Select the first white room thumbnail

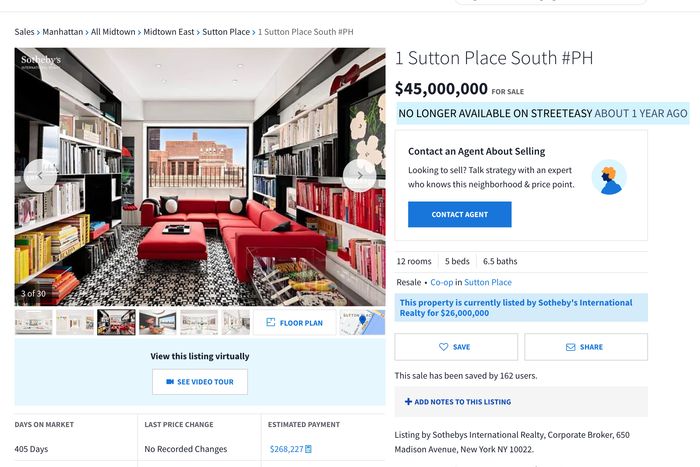(33, 322)
